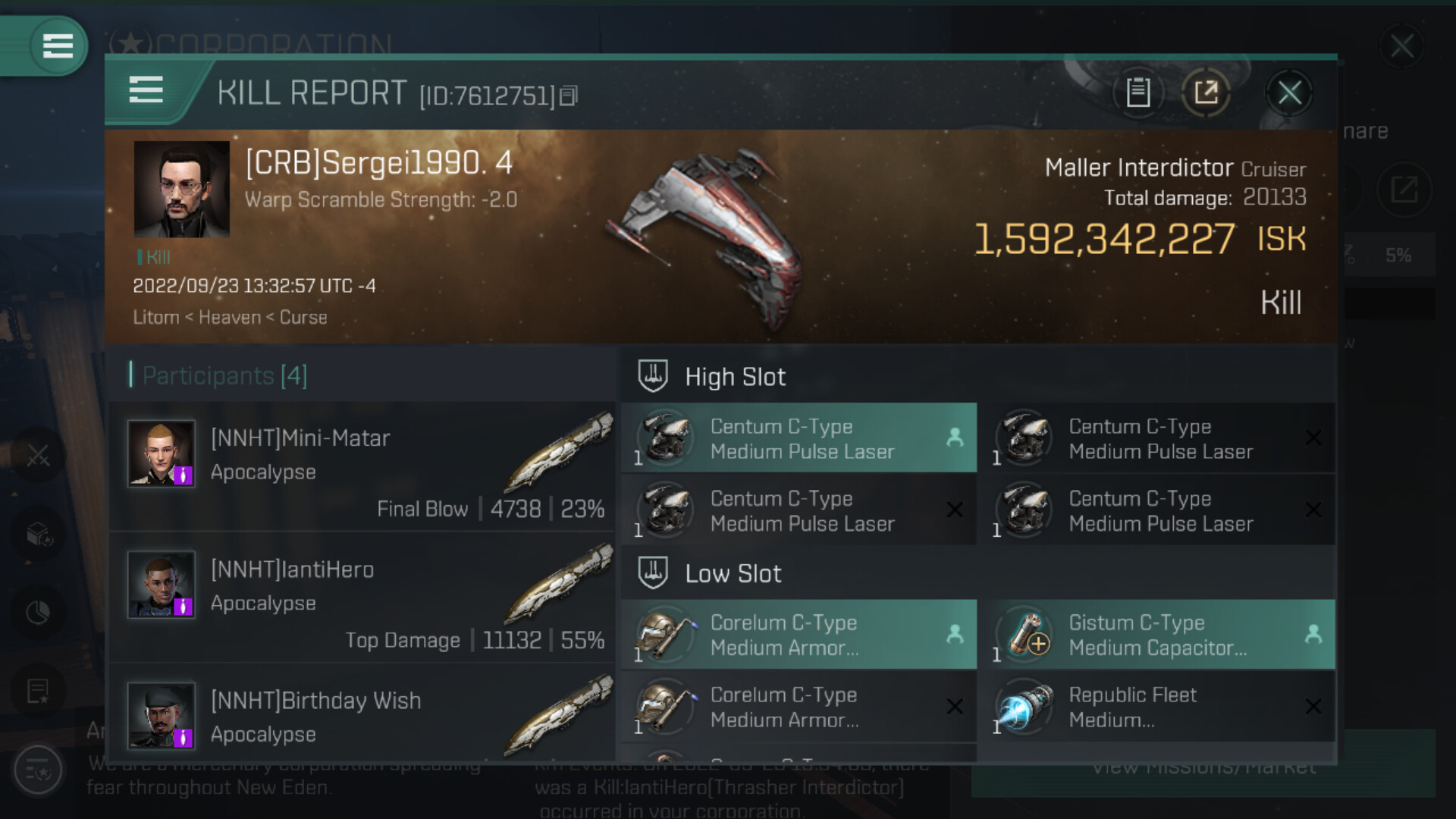1456x819 pixels.
Task: Share the kill report externally
Action: tap(1206, 93)
